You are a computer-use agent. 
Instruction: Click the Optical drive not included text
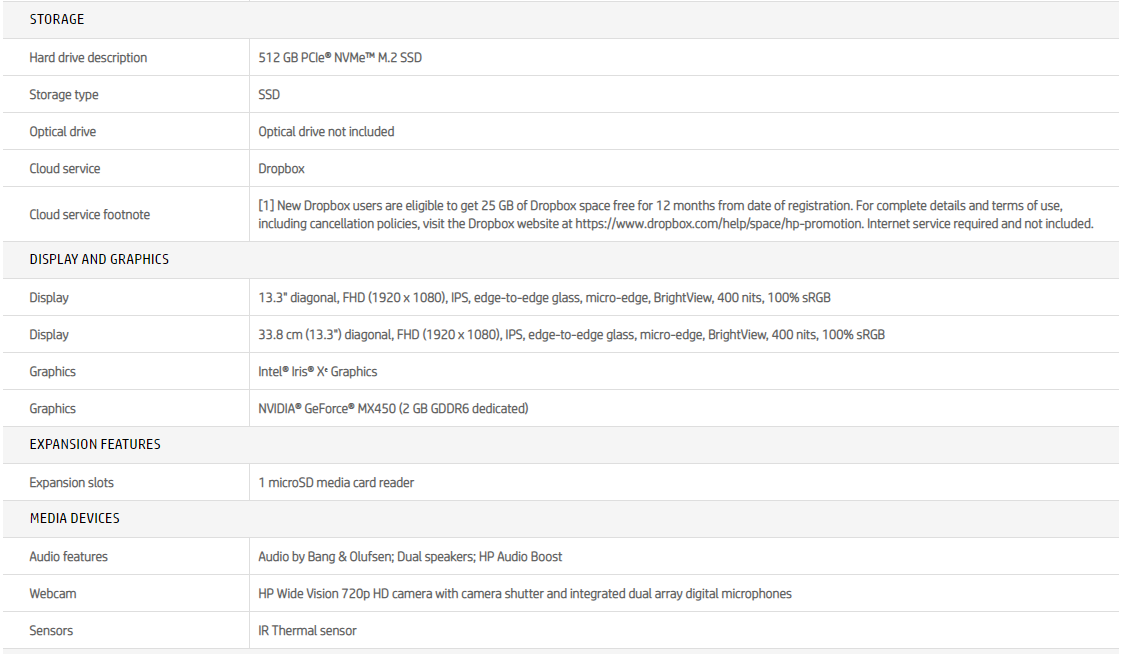tap(326, 132)
